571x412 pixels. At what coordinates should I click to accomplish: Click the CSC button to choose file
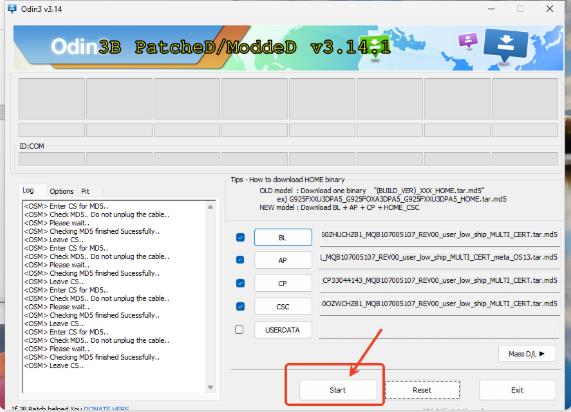tap(283, 306)
